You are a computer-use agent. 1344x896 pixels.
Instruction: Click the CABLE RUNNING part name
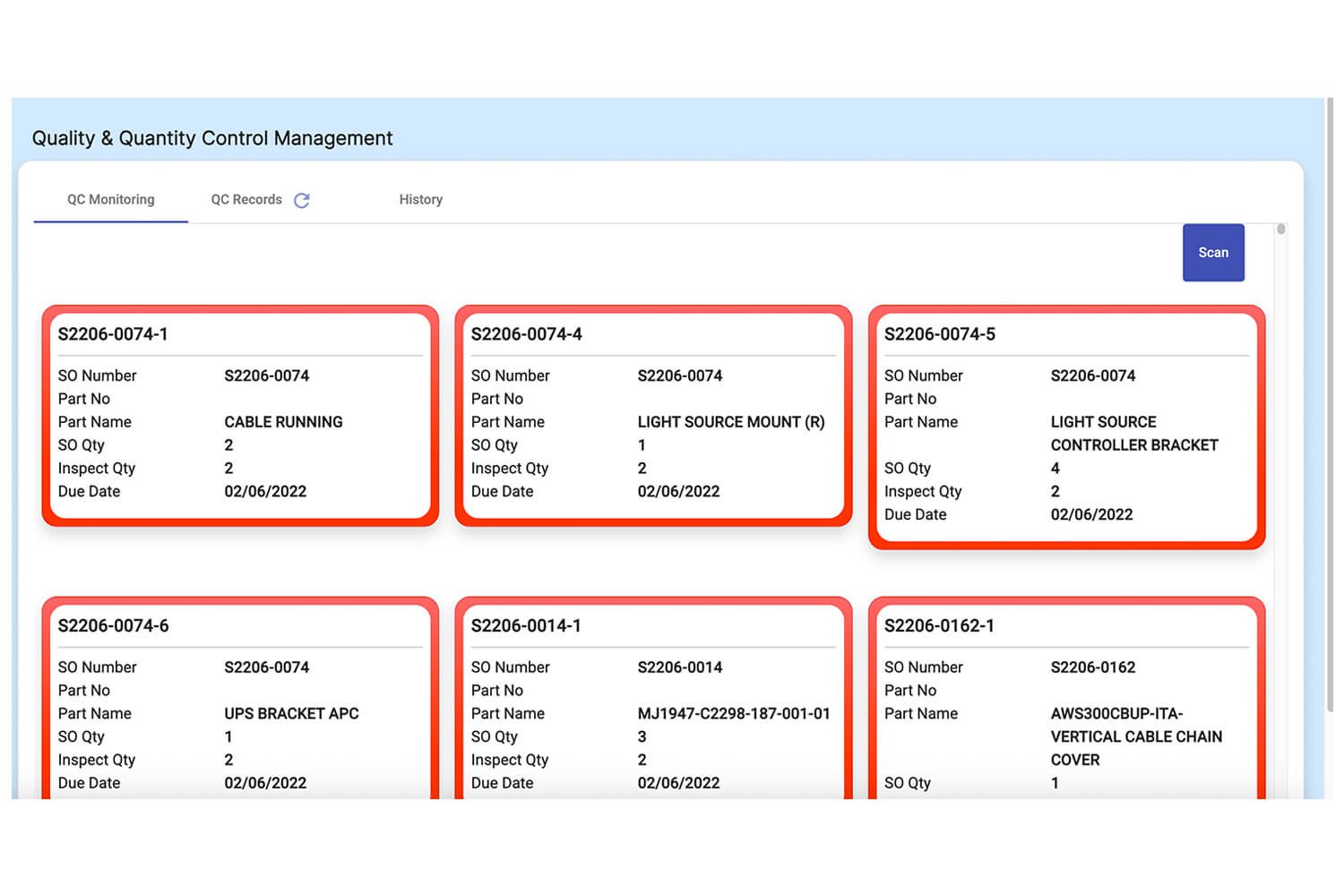coord(283,422)
